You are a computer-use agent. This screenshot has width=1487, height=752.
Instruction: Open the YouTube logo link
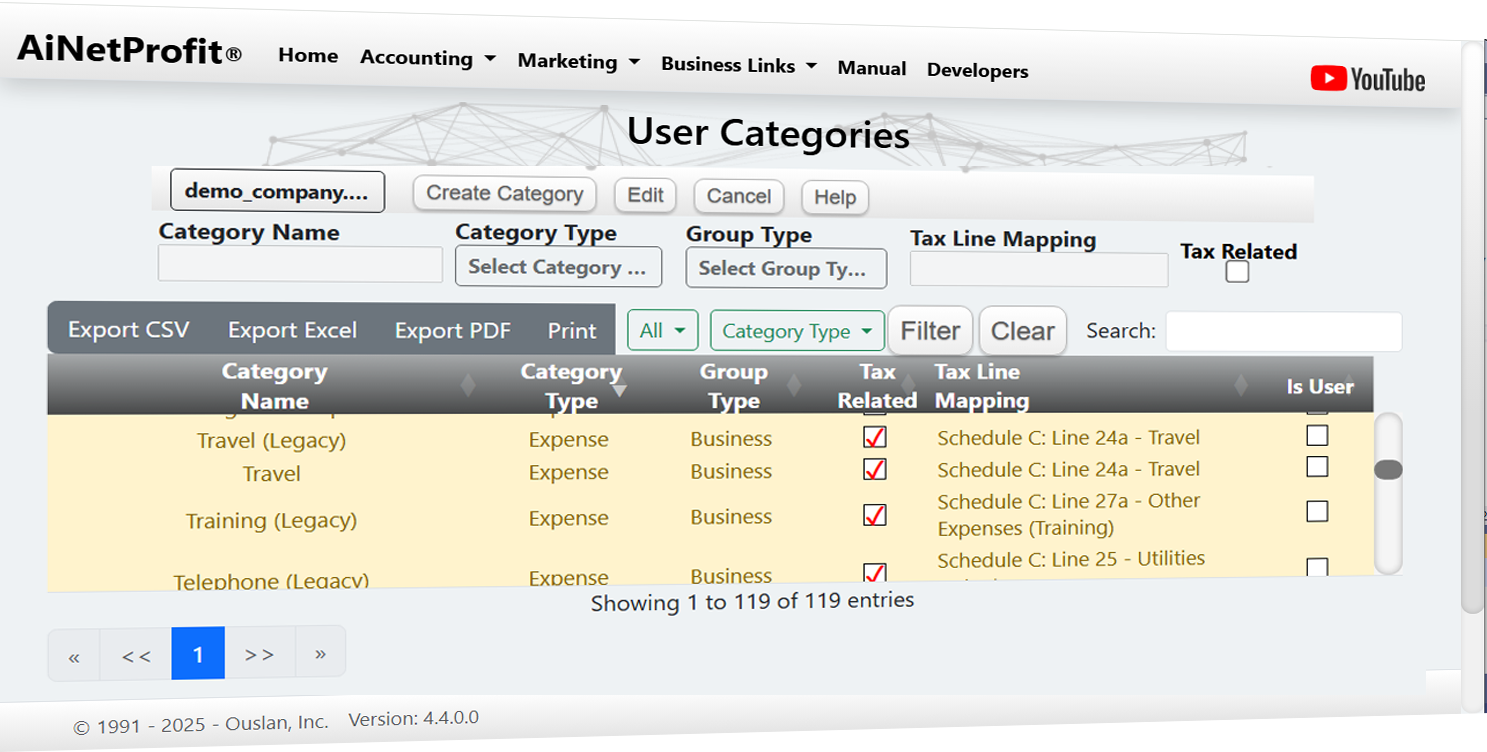[x=1367, y=80]
